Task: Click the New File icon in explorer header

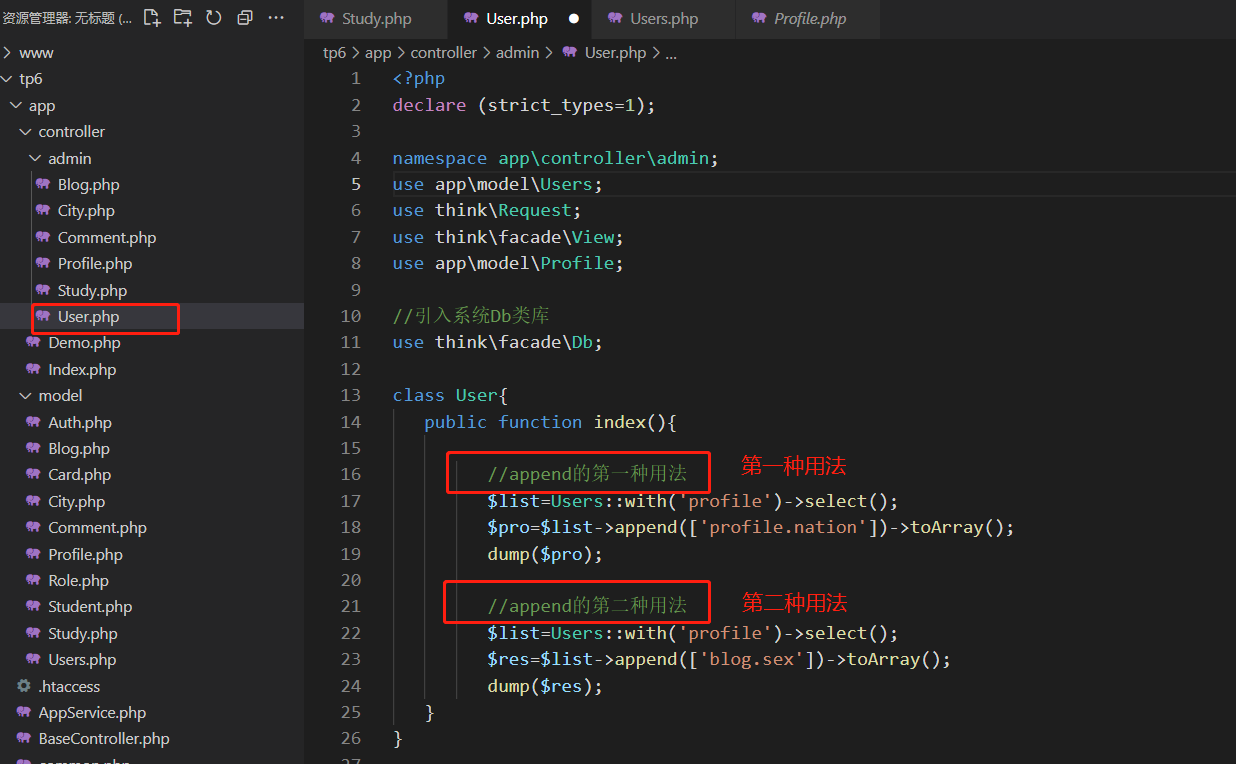Action: click(152, 17)
